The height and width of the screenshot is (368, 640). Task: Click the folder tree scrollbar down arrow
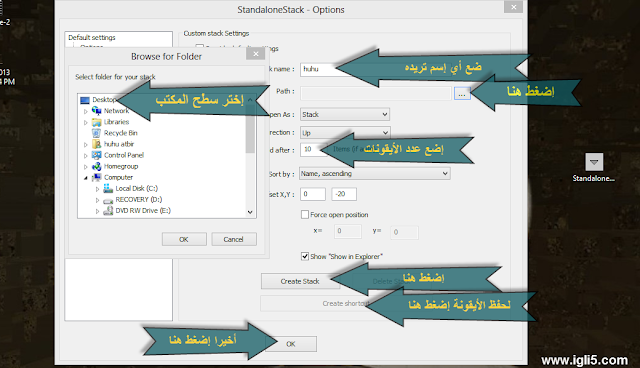(x=250, y=212)
